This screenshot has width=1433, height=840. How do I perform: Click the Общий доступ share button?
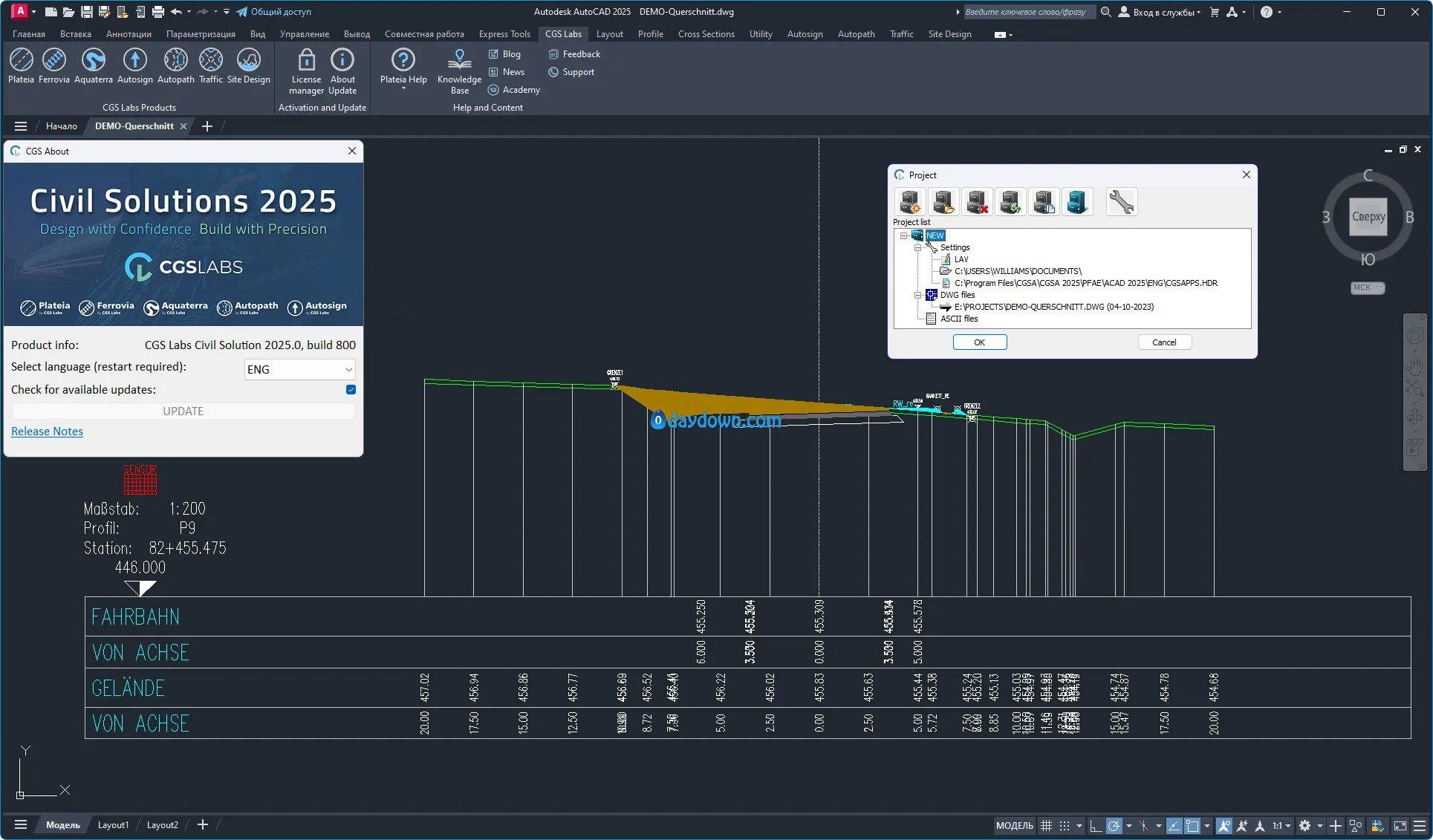coord(274,12)
